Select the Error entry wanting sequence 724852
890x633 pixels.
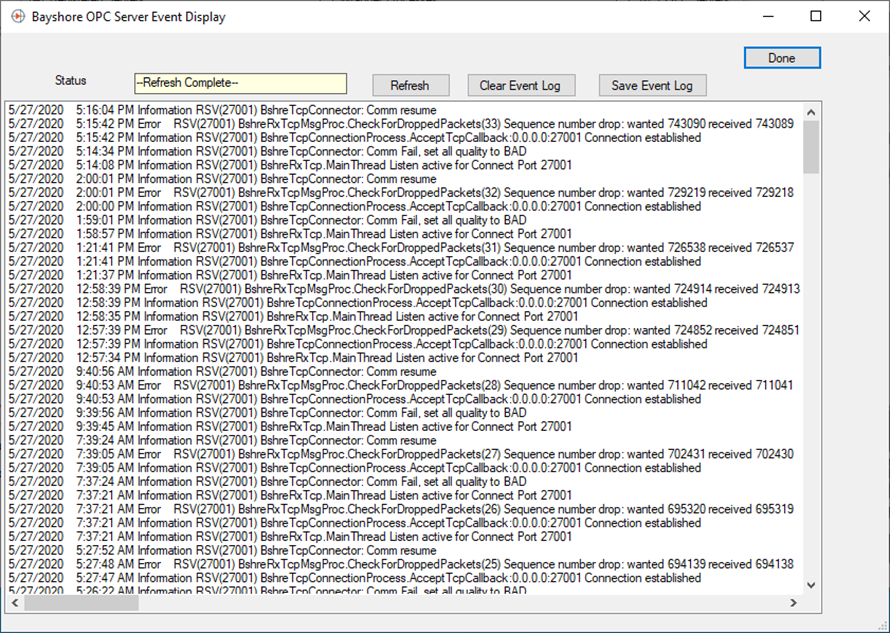click(404, 330)
